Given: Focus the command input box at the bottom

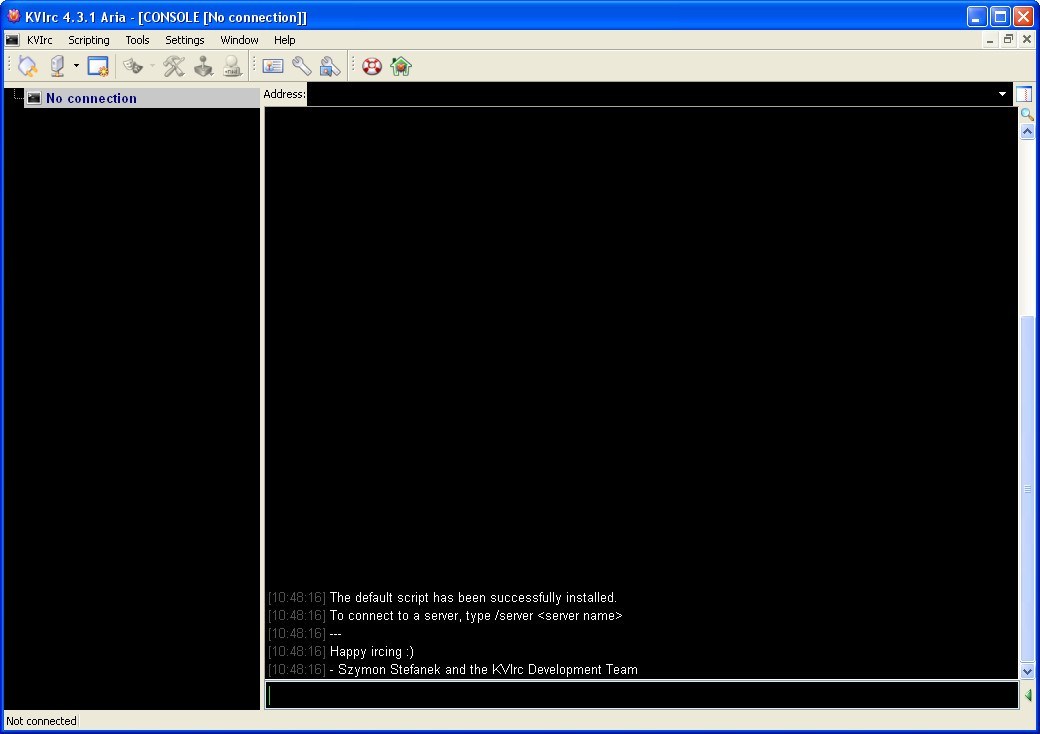Looking at the screenshot, I should point(641,695).
